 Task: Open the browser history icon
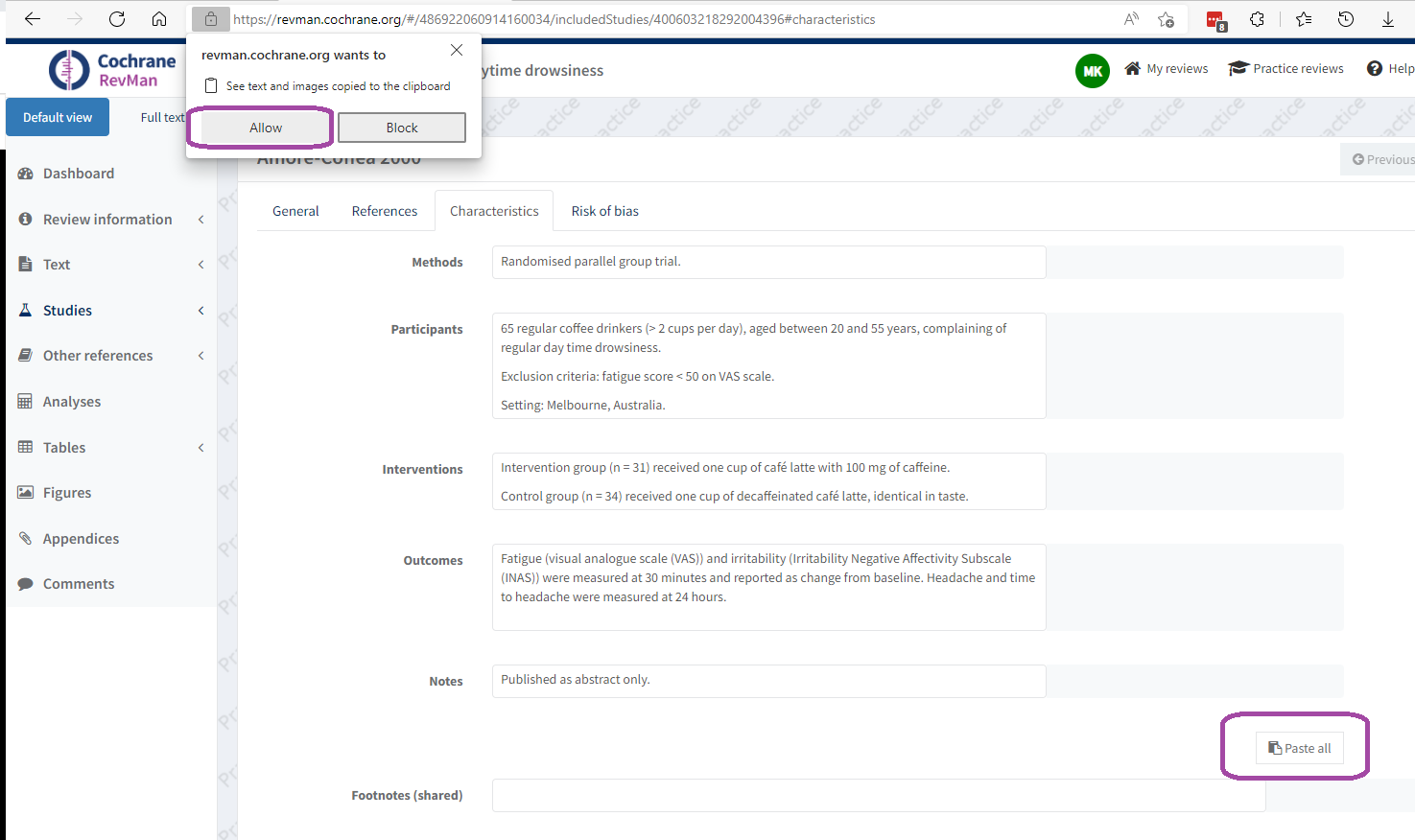click(1346, 19)
